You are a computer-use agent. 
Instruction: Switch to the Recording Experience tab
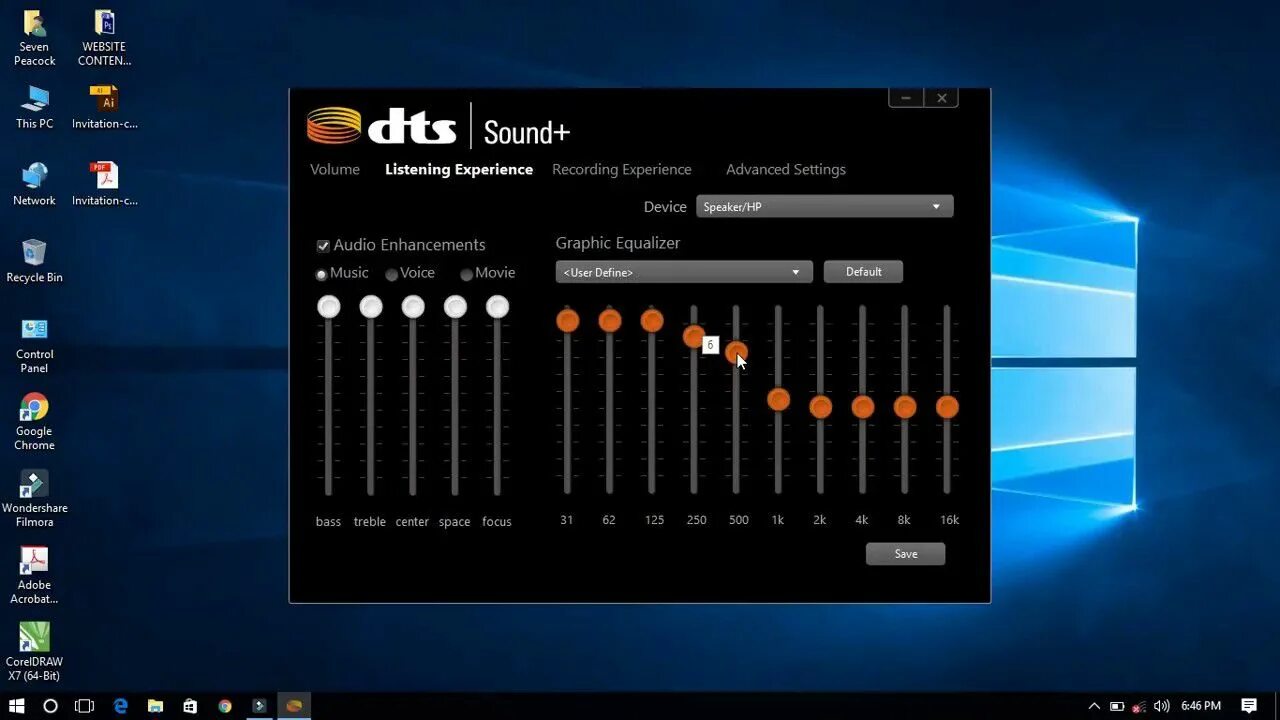pyautogui.click(x=622, y=170)
